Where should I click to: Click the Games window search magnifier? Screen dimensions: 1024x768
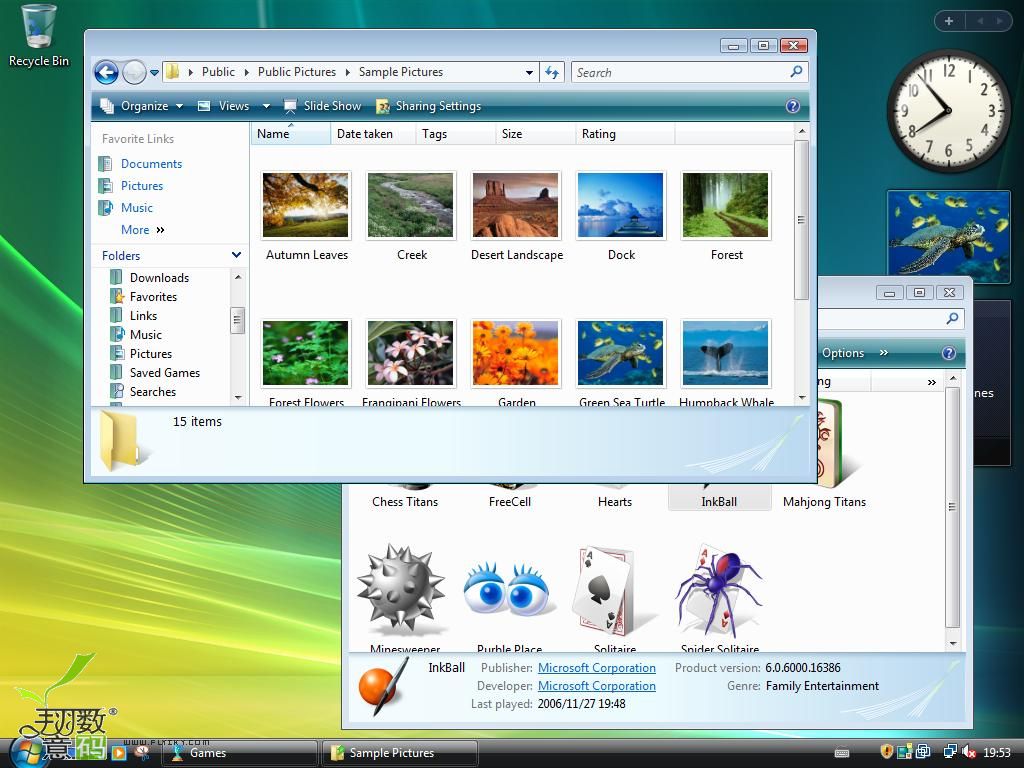[x=952, y=318]
